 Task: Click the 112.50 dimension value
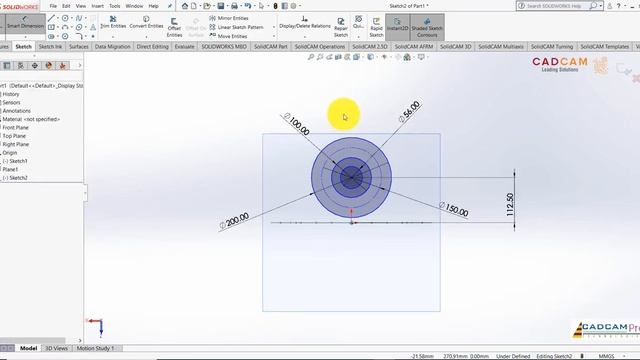[510, 204]
